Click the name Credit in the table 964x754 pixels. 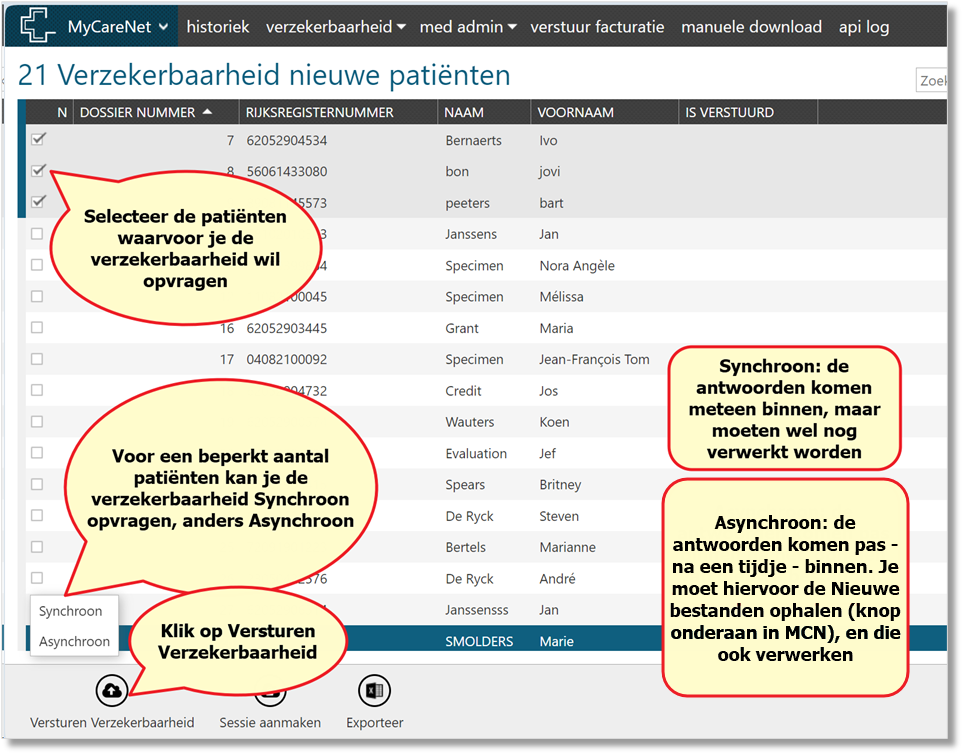(463, 391)
